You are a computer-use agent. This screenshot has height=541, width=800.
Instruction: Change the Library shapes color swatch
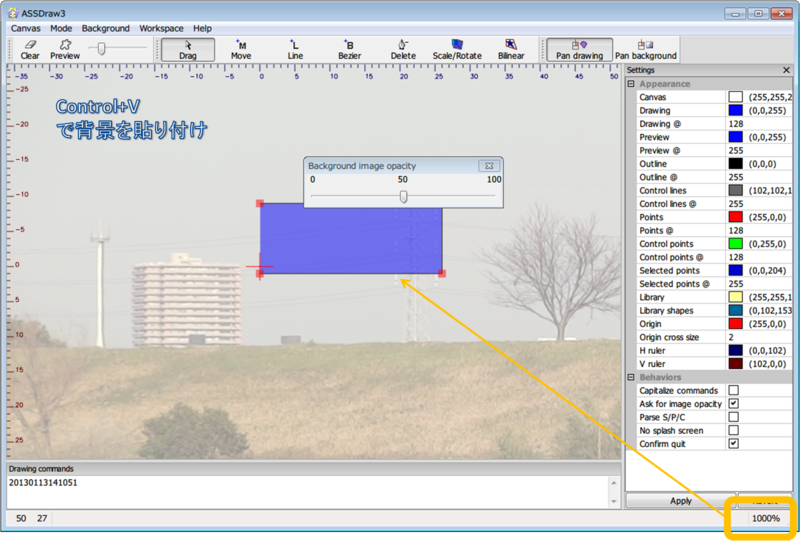735,310
